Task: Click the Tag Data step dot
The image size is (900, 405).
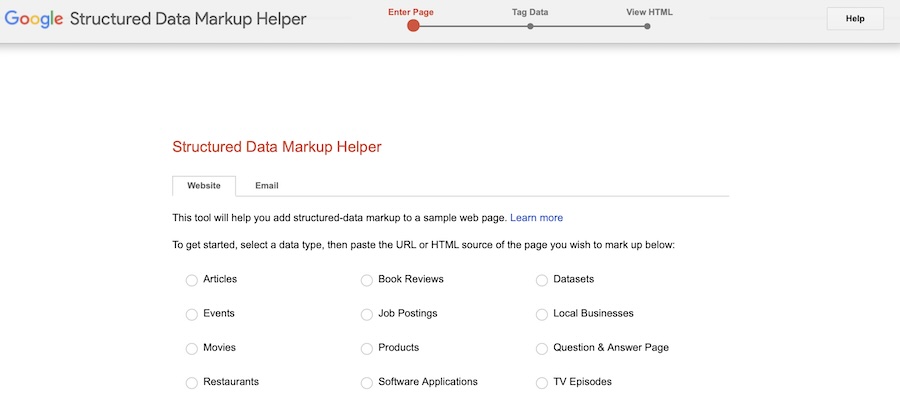Action: 530,26
